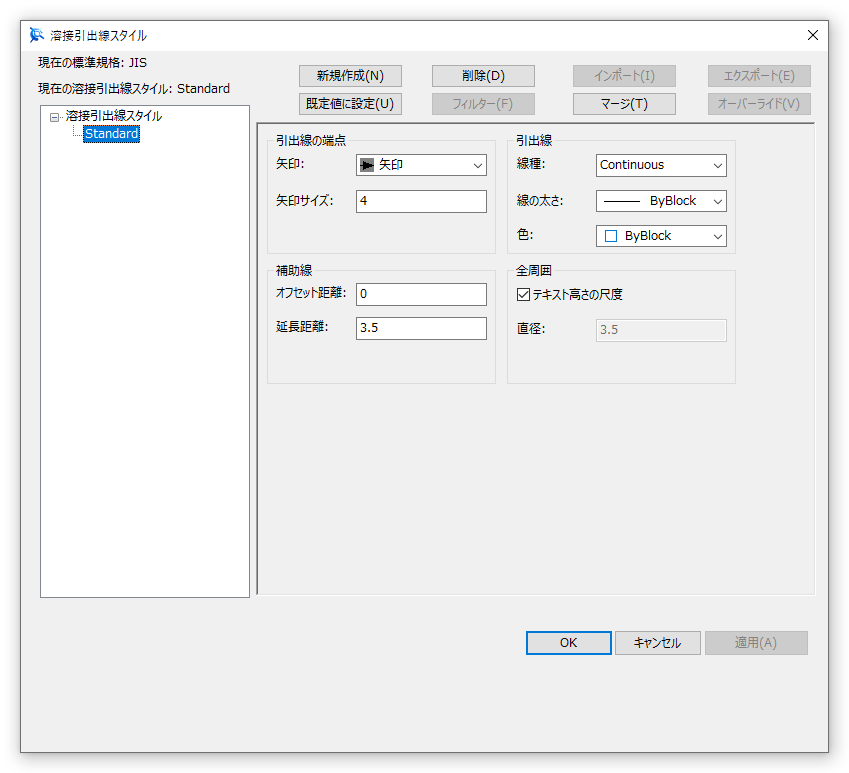Screen dimensions: 849x773
Task: Select the 溶接引出線スタイル root tree item
Action: pos(113,116)
